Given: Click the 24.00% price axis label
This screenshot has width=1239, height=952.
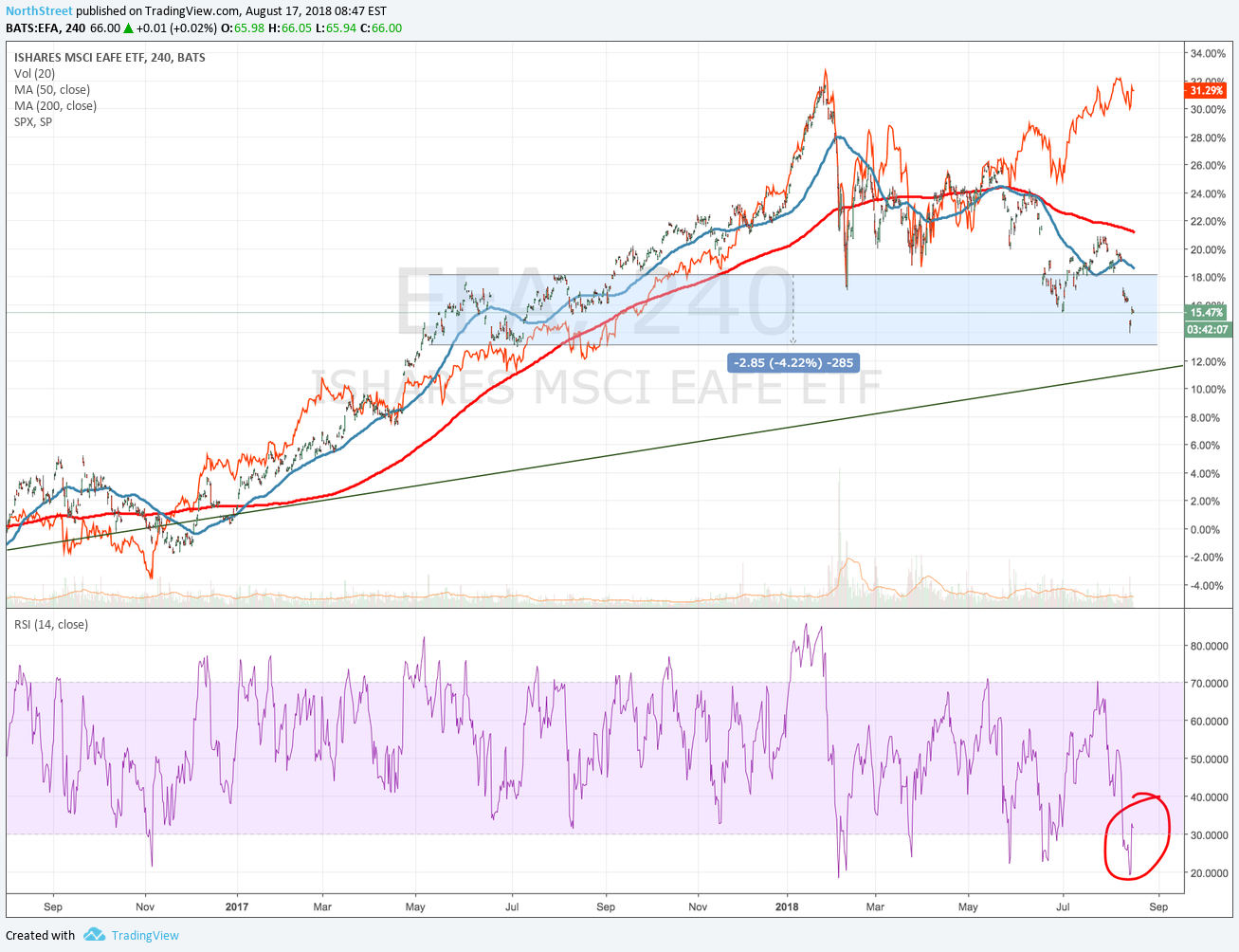Looking at the screenshot, I should 1208,193.
